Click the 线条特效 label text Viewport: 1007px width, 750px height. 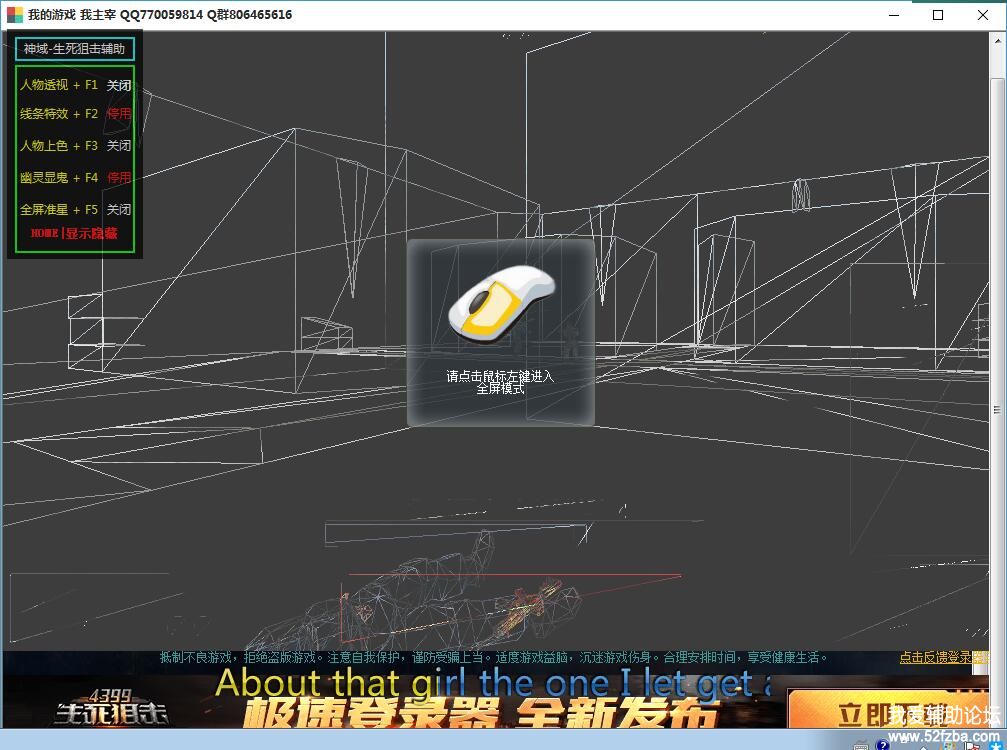click(x=44, y=114)
